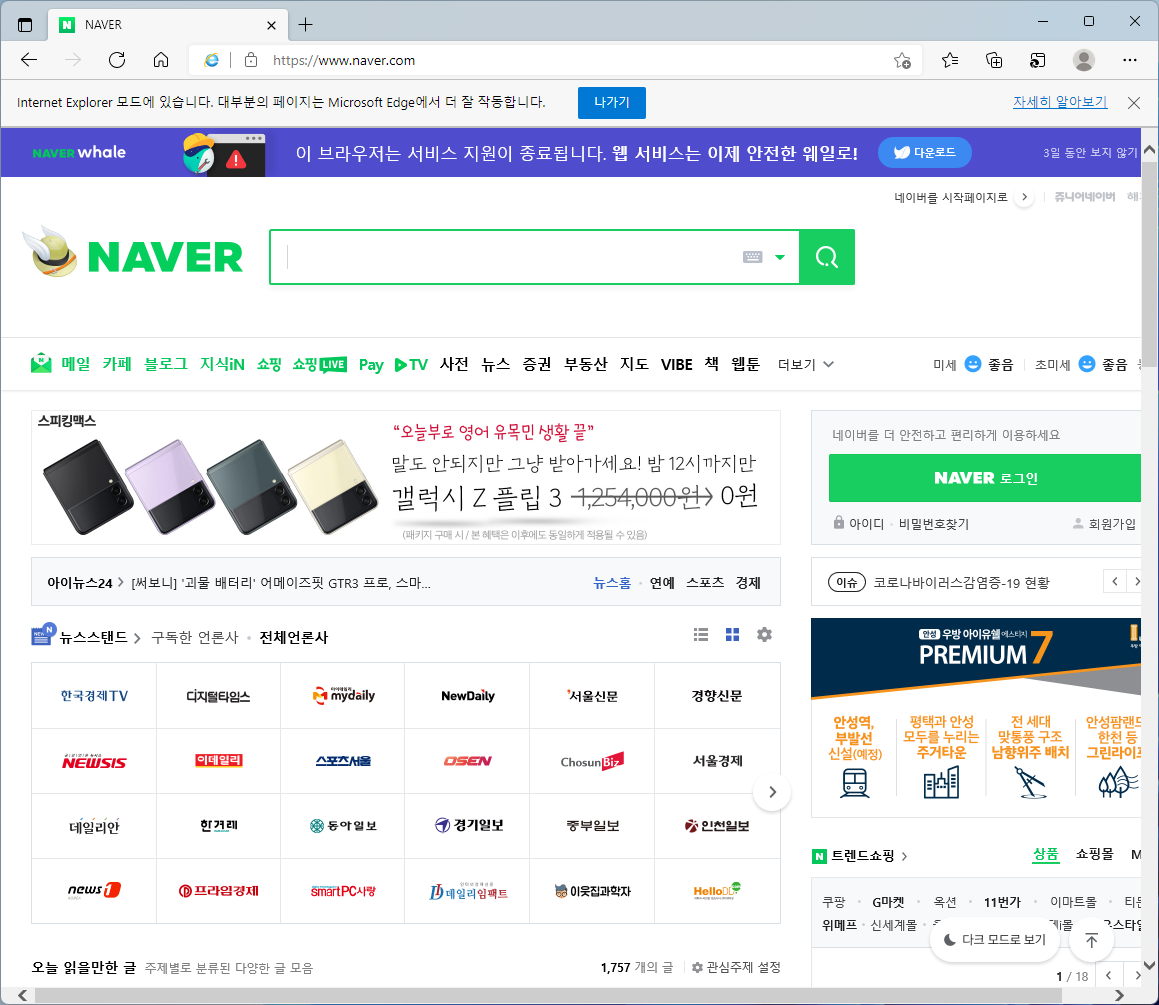Switch newsstand to grid view icon

pyautogui.click(x=733, y=635)
